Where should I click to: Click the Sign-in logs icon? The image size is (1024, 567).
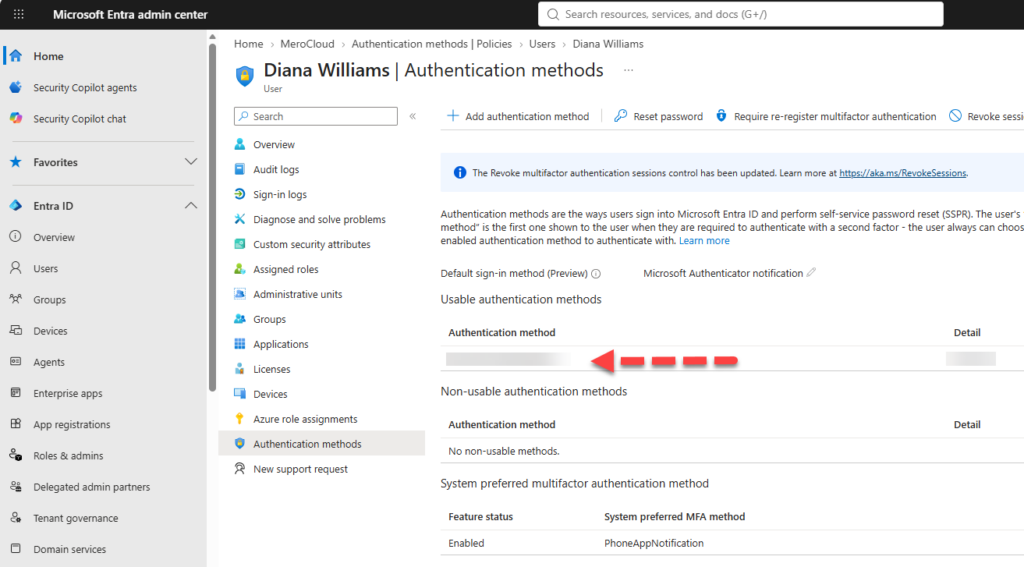point(240,194)
